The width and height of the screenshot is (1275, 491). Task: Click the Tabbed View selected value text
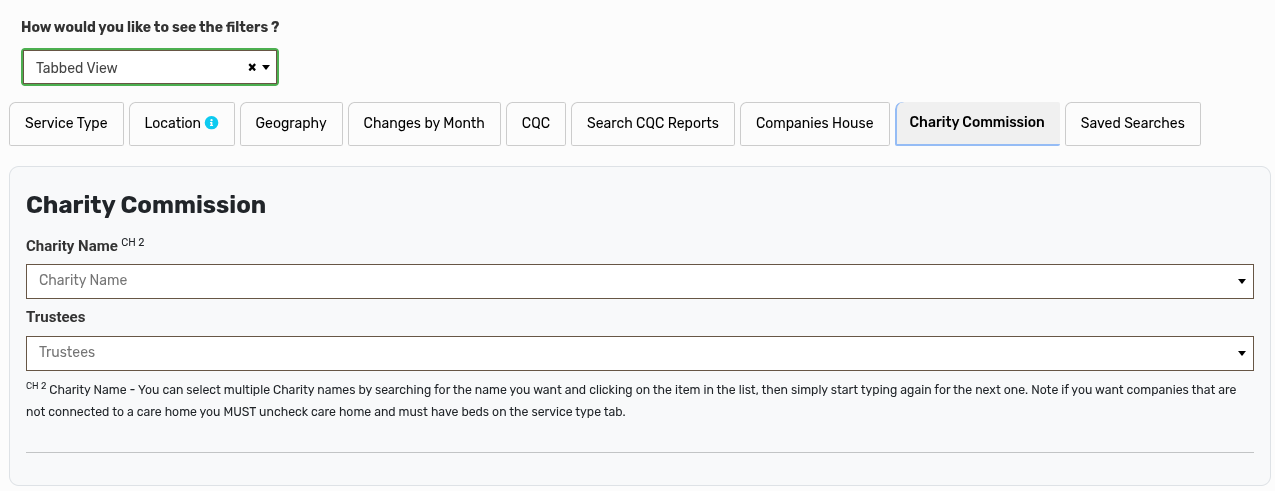pyautogui.click(x=77, y=68)
